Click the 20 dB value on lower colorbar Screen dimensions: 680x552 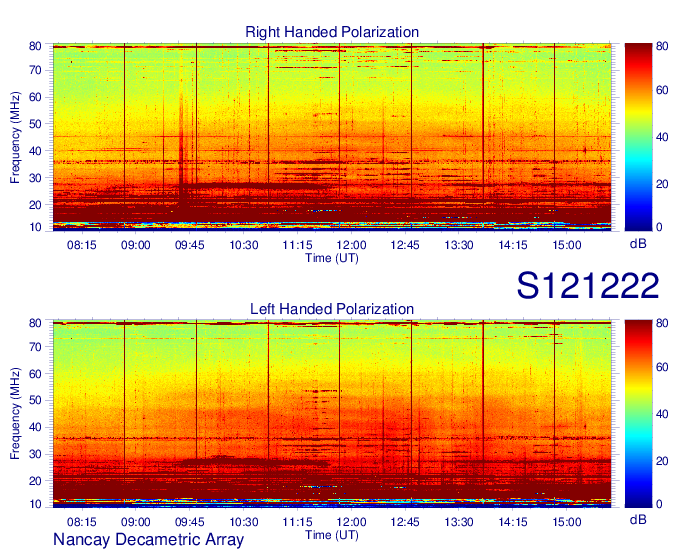[x=662, y=461]
